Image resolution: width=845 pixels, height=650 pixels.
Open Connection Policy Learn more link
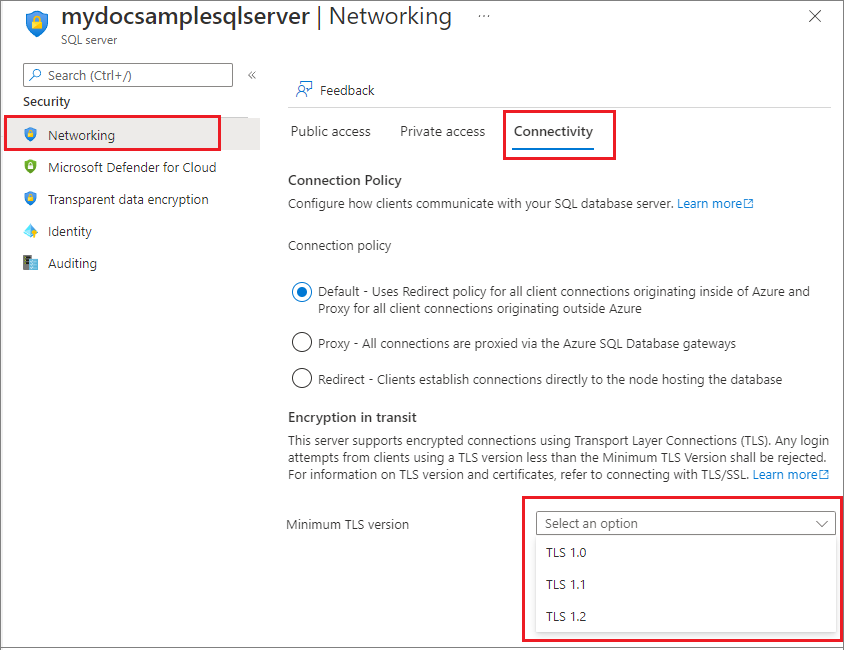pyautogui.click(x=709, y=204)
